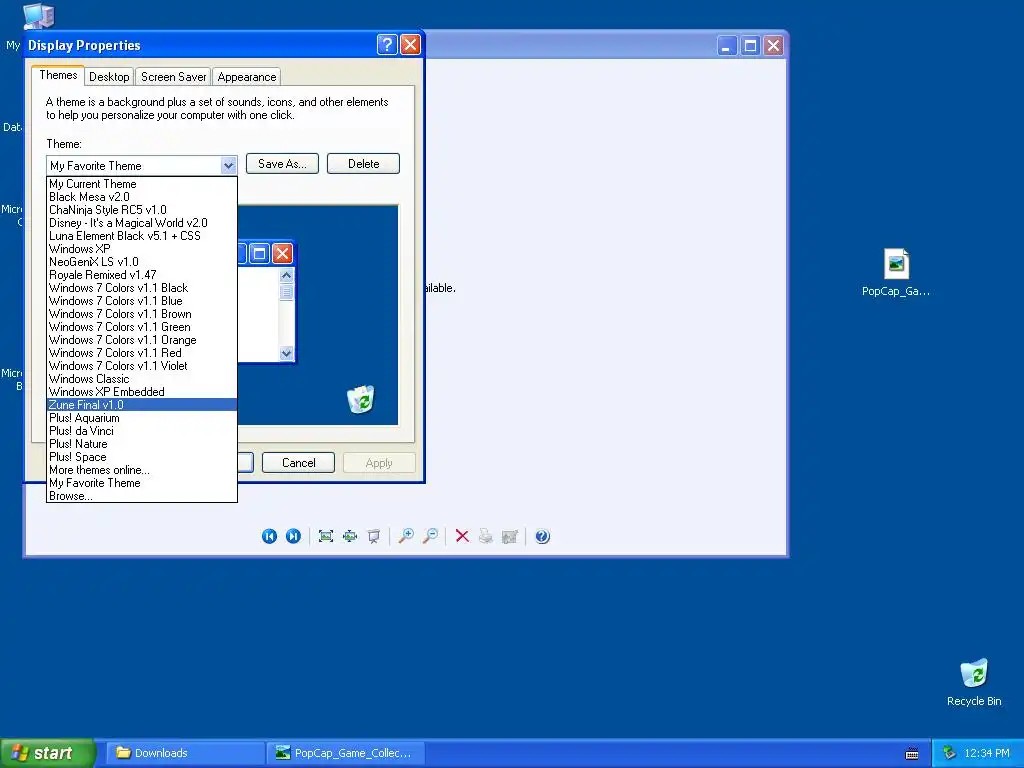The width and height of the screenshot is (1024, 768).
Task: Click Safely Remove Hardware tray icon
Action: point(950,753)
